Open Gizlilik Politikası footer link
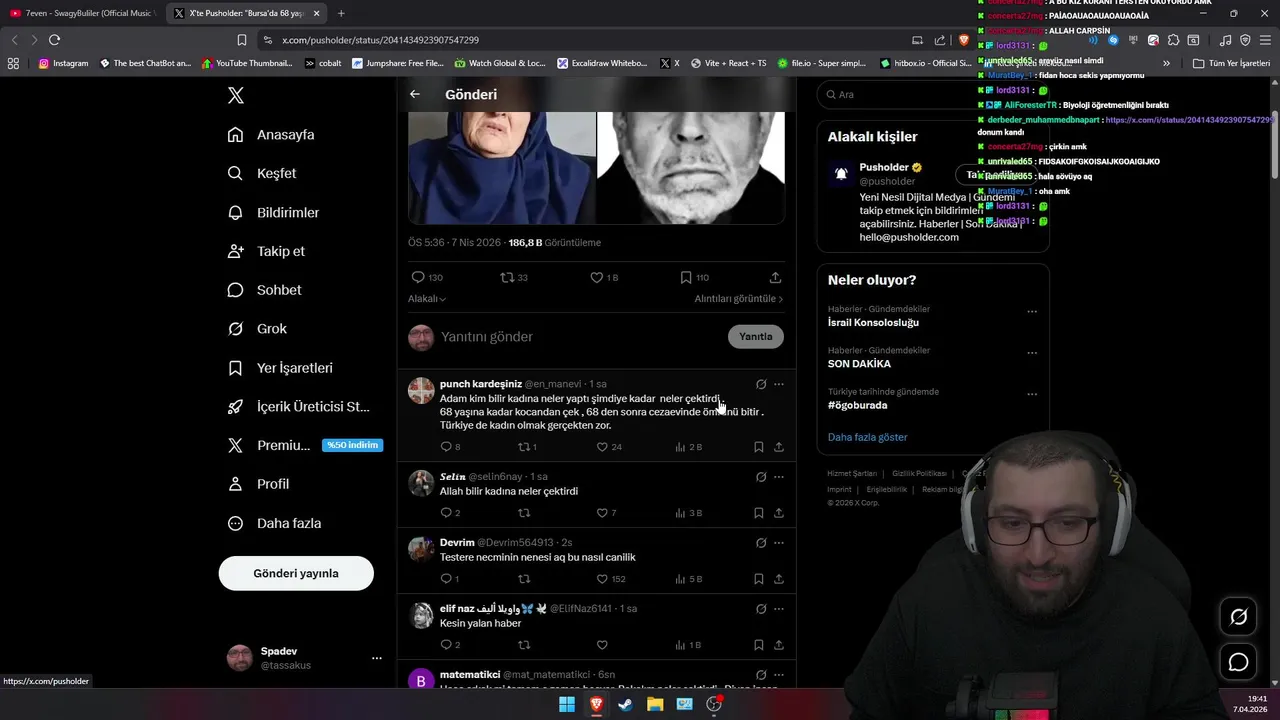1280x720 pixels. (x=918, y=473)
